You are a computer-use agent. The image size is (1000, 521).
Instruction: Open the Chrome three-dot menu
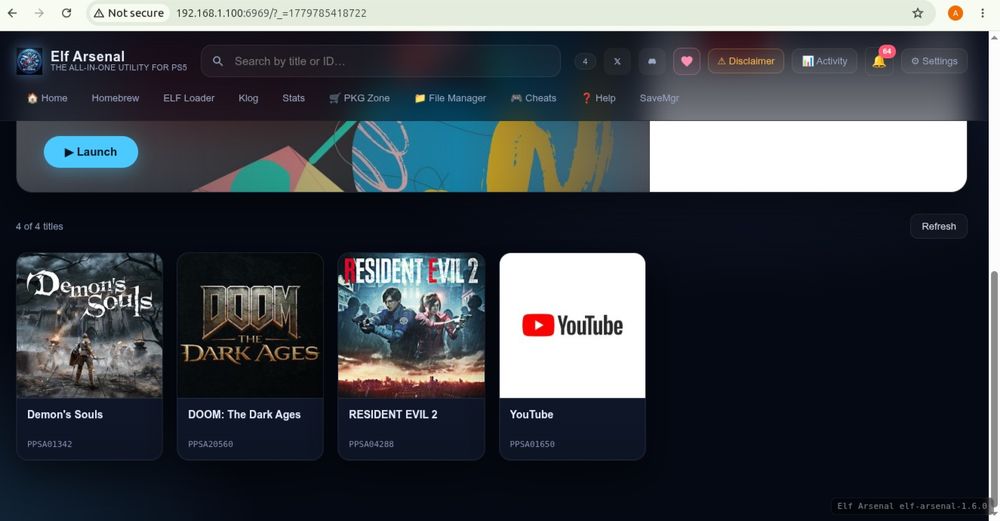pyautogui.click(x=982, y=13)
